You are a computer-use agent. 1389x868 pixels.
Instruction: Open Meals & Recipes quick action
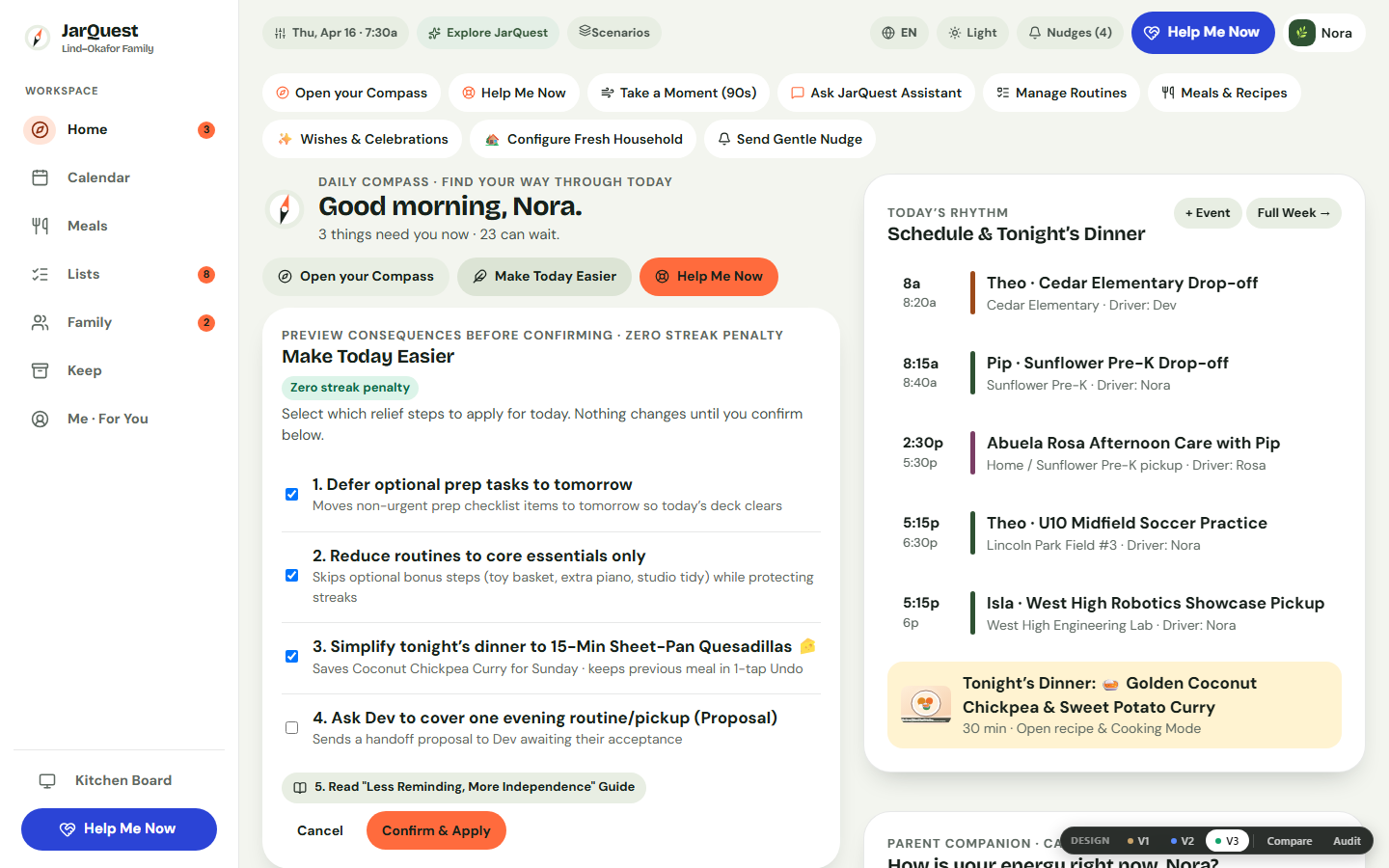[x=1224, y=93]
